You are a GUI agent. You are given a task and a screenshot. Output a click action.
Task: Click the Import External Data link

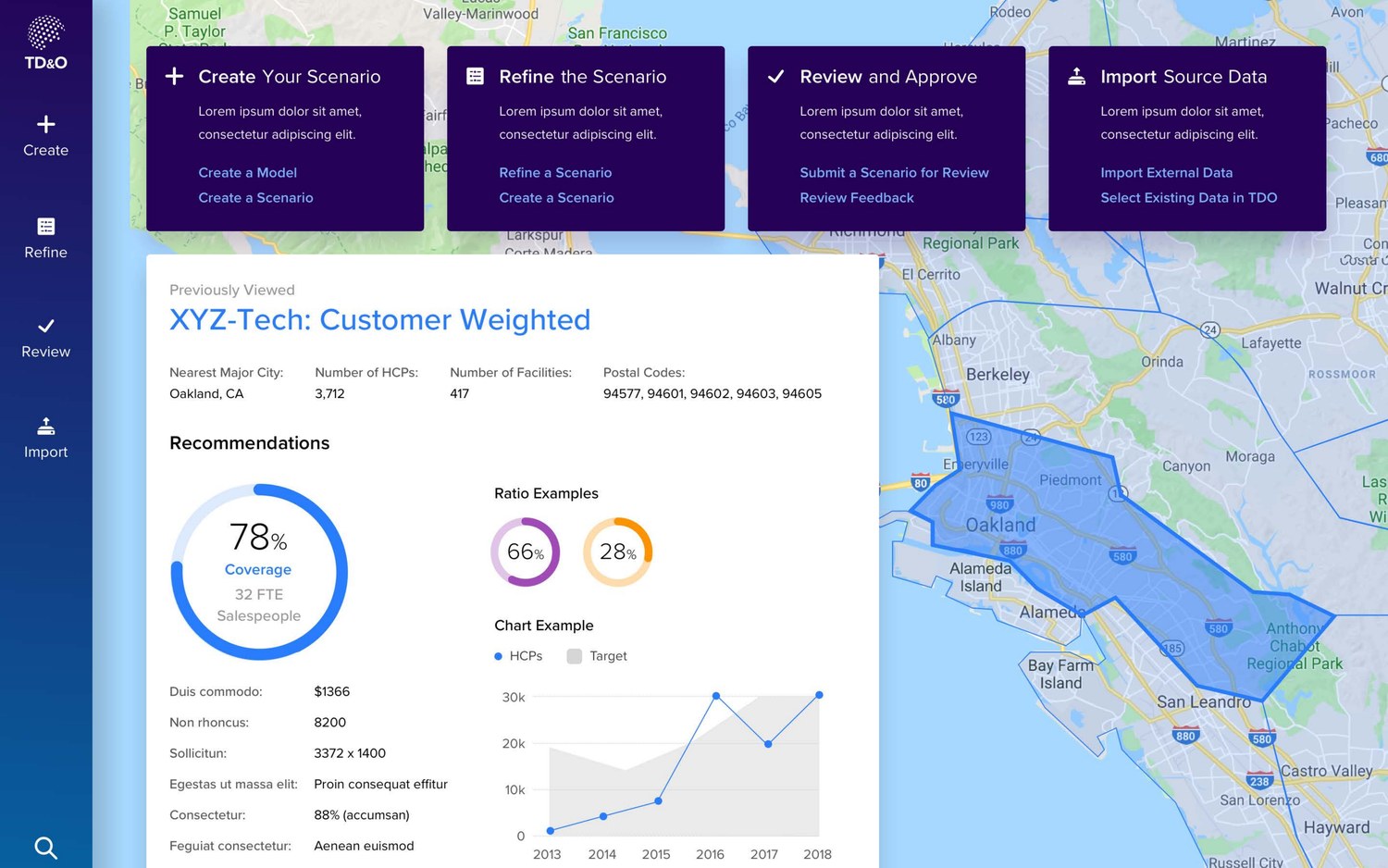pyautogui.click(x=1166, y=172)
